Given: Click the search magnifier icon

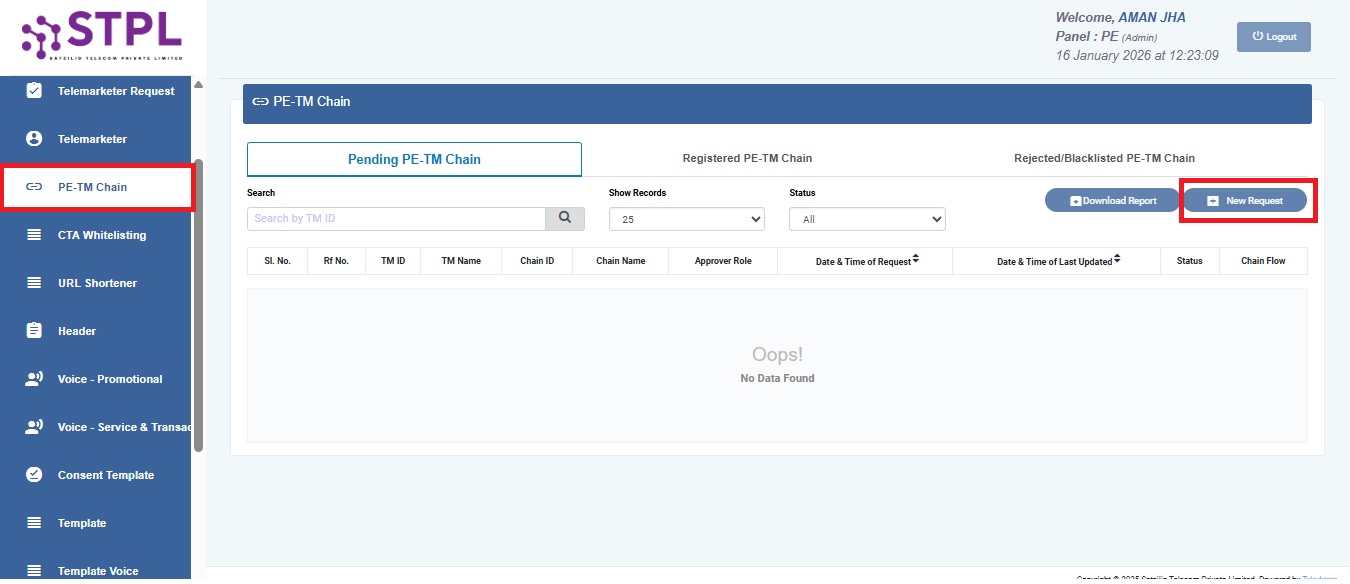Looking at the screenshot, I should pos(566,218).
